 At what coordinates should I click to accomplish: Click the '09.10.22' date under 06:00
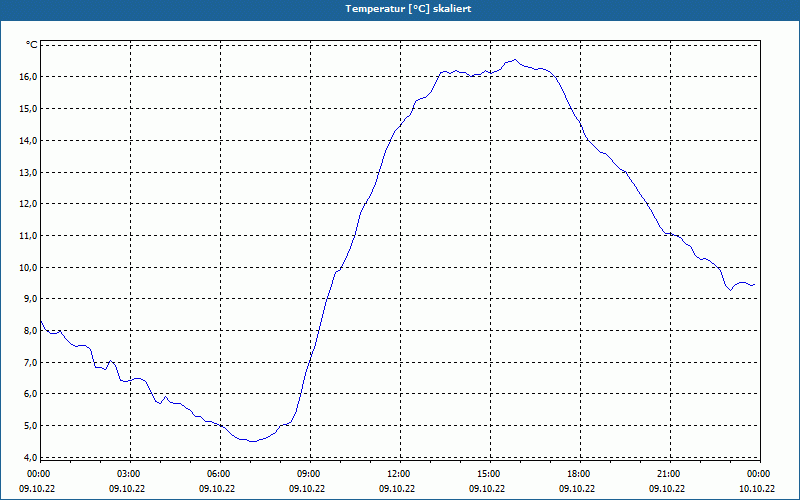[x=217, y=488]
